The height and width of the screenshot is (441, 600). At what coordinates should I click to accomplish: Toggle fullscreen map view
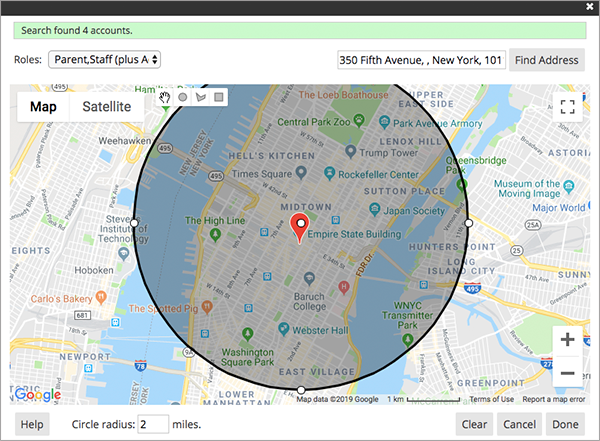pos(567,107)
